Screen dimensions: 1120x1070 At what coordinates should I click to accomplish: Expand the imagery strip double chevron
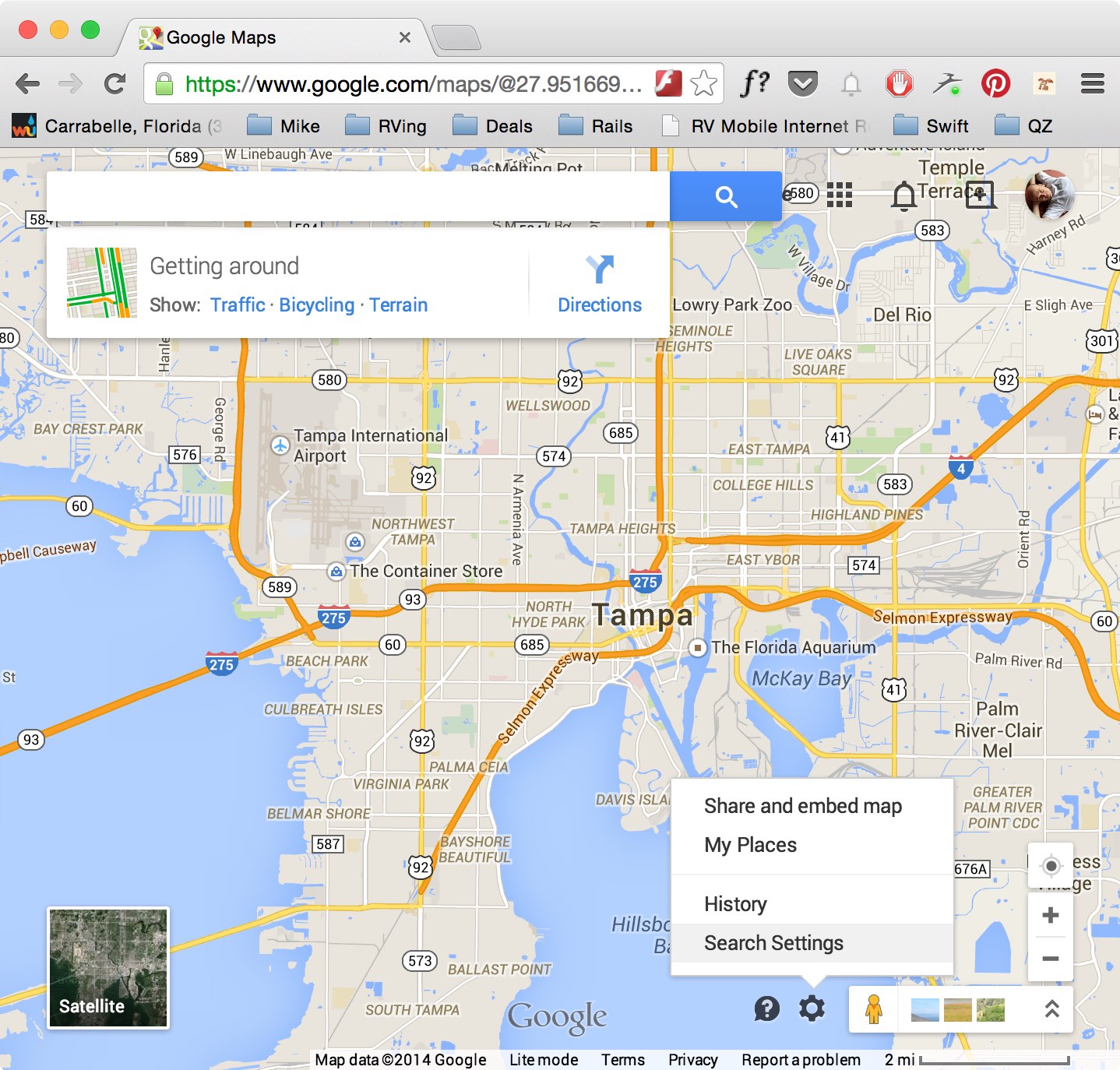click(x=1051, y=1009)
